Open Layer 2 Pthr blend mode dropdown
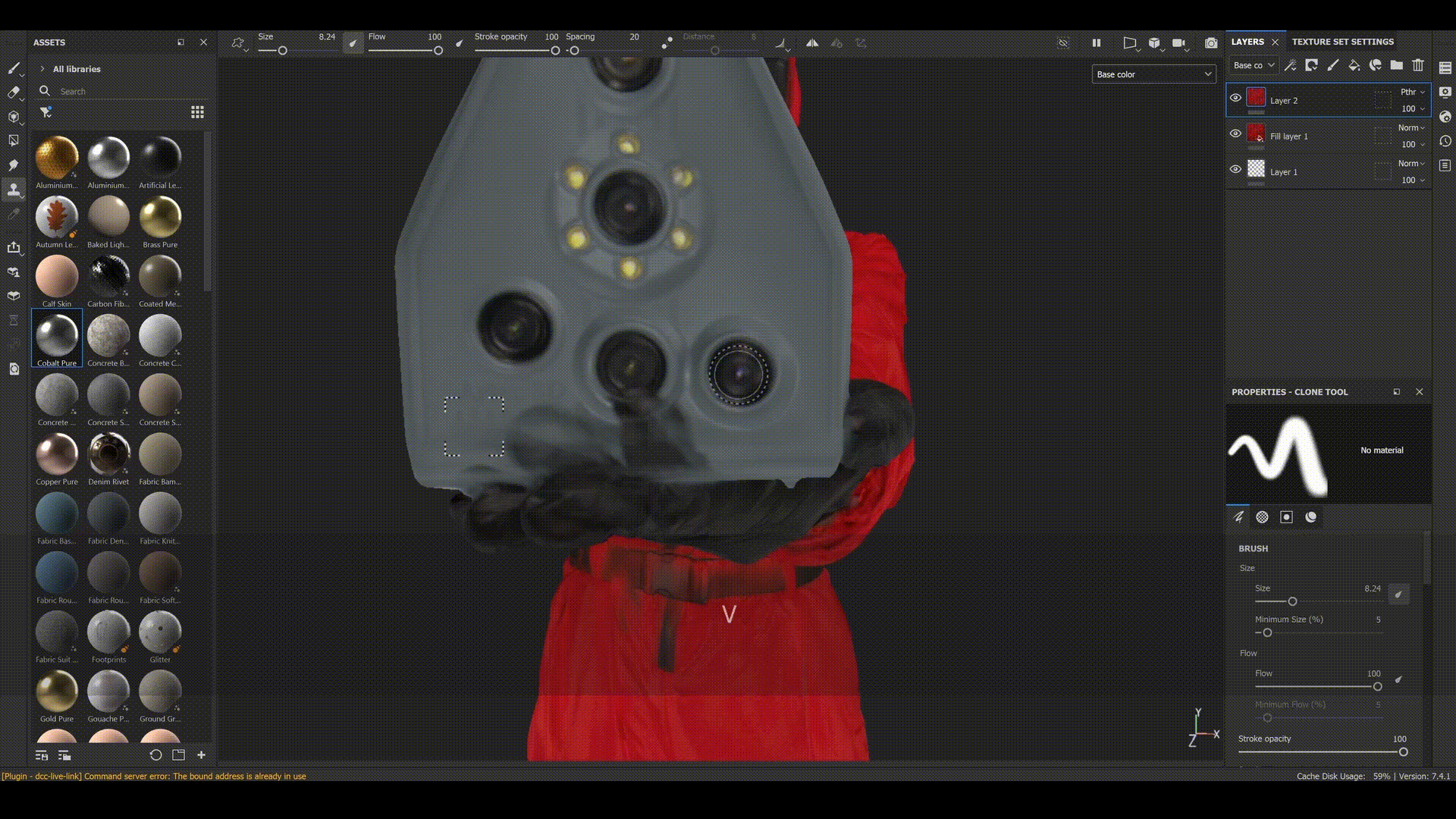Viewport: 1456px width, 819px height. (1412, 92)
